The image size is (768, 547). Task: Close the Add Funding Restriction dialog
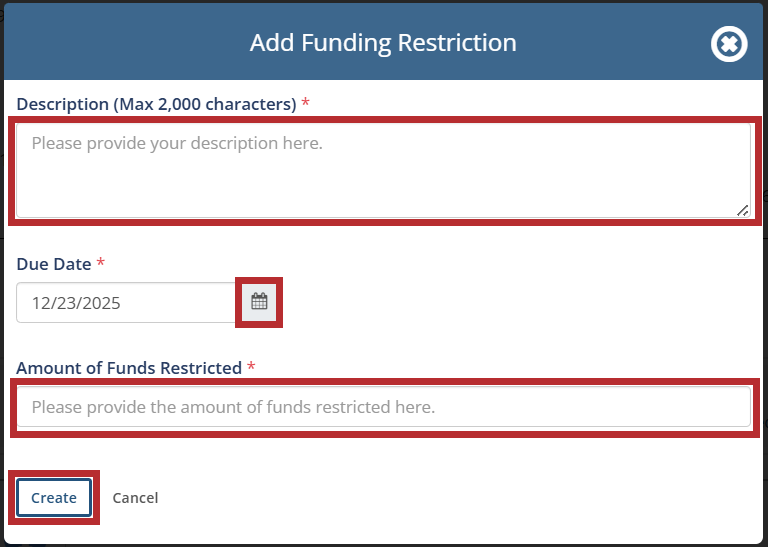click(729, 44)
